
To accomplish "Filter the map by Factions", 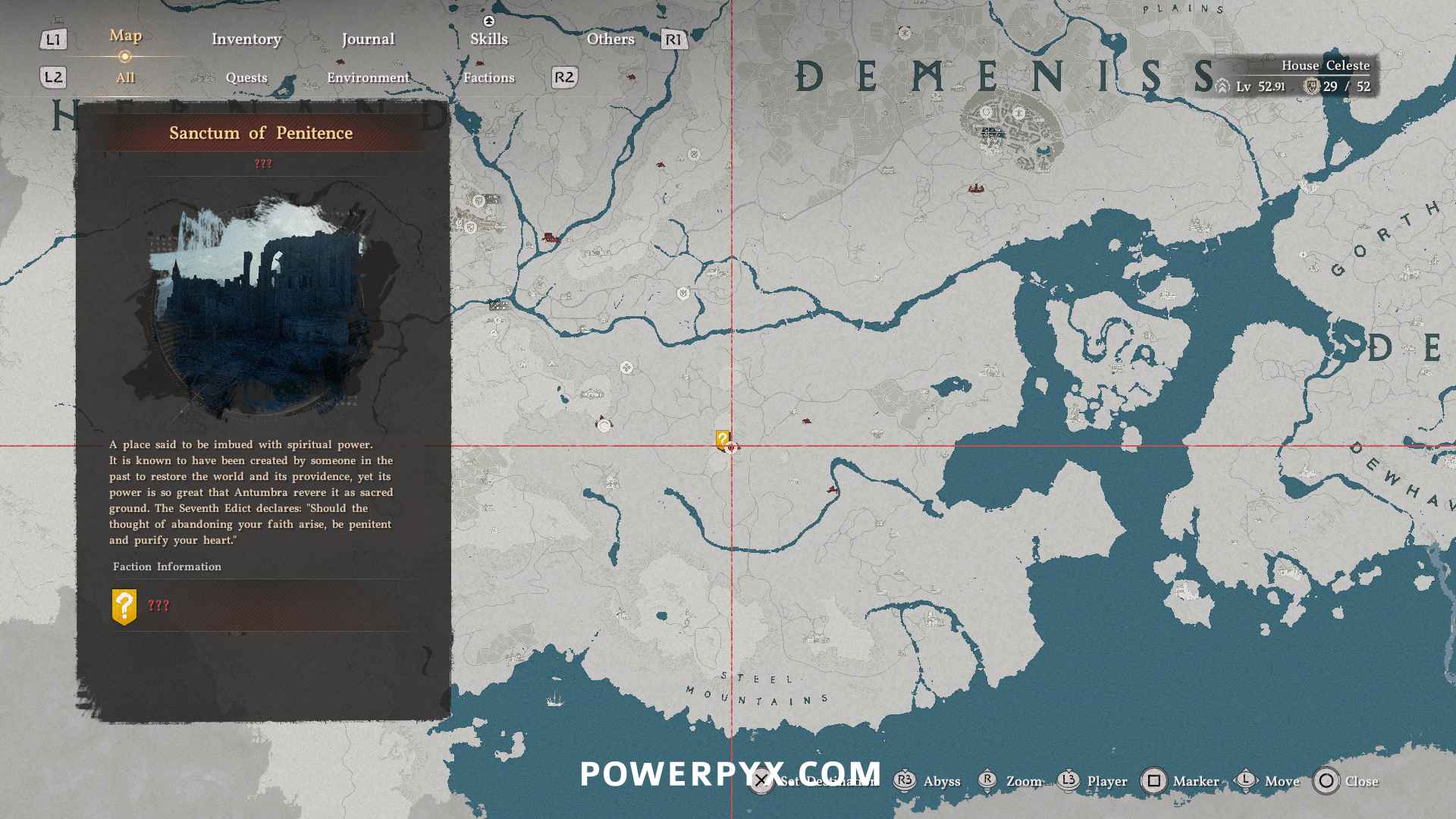I will click(x=488, y=77).
